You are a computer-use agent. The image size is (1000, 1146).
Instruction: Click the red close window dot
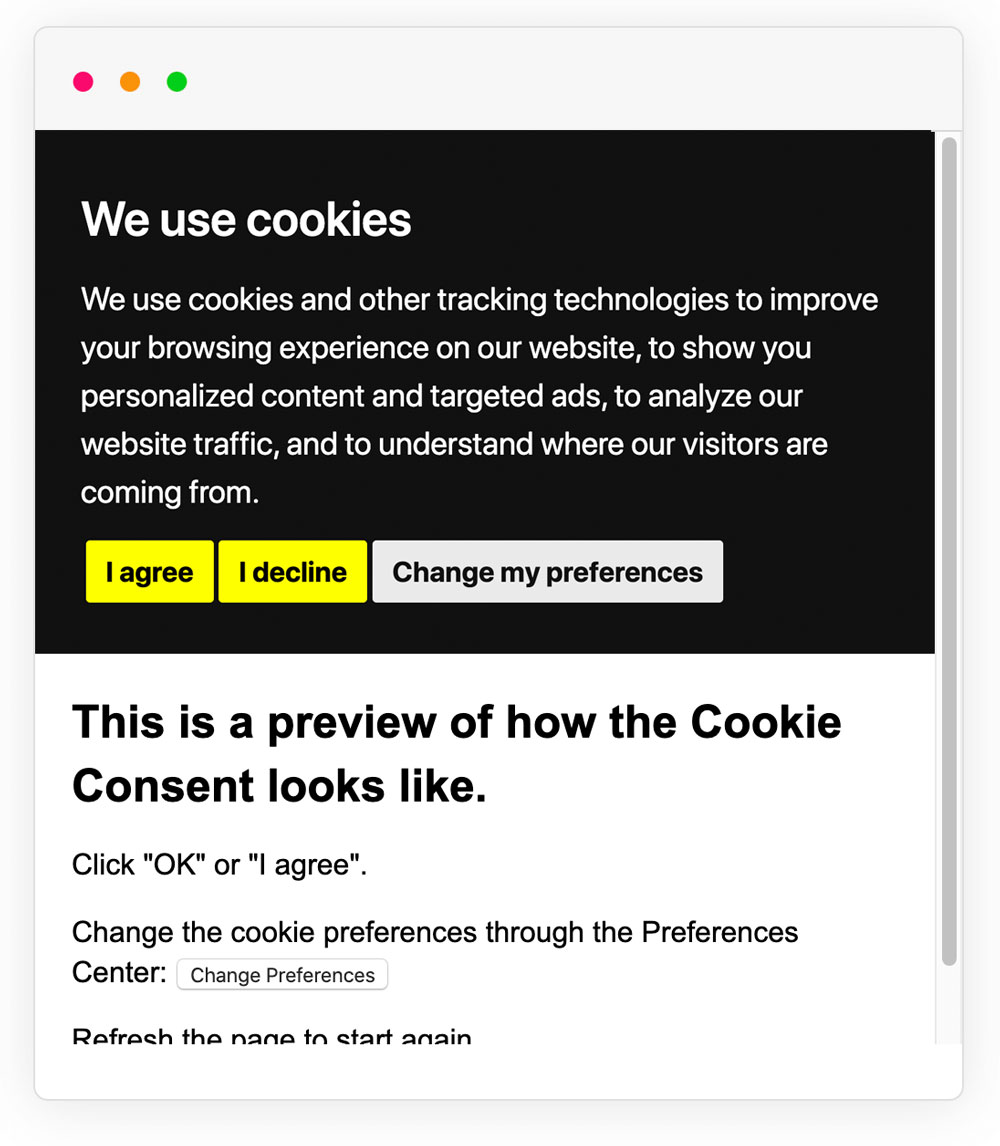point(83,82)
